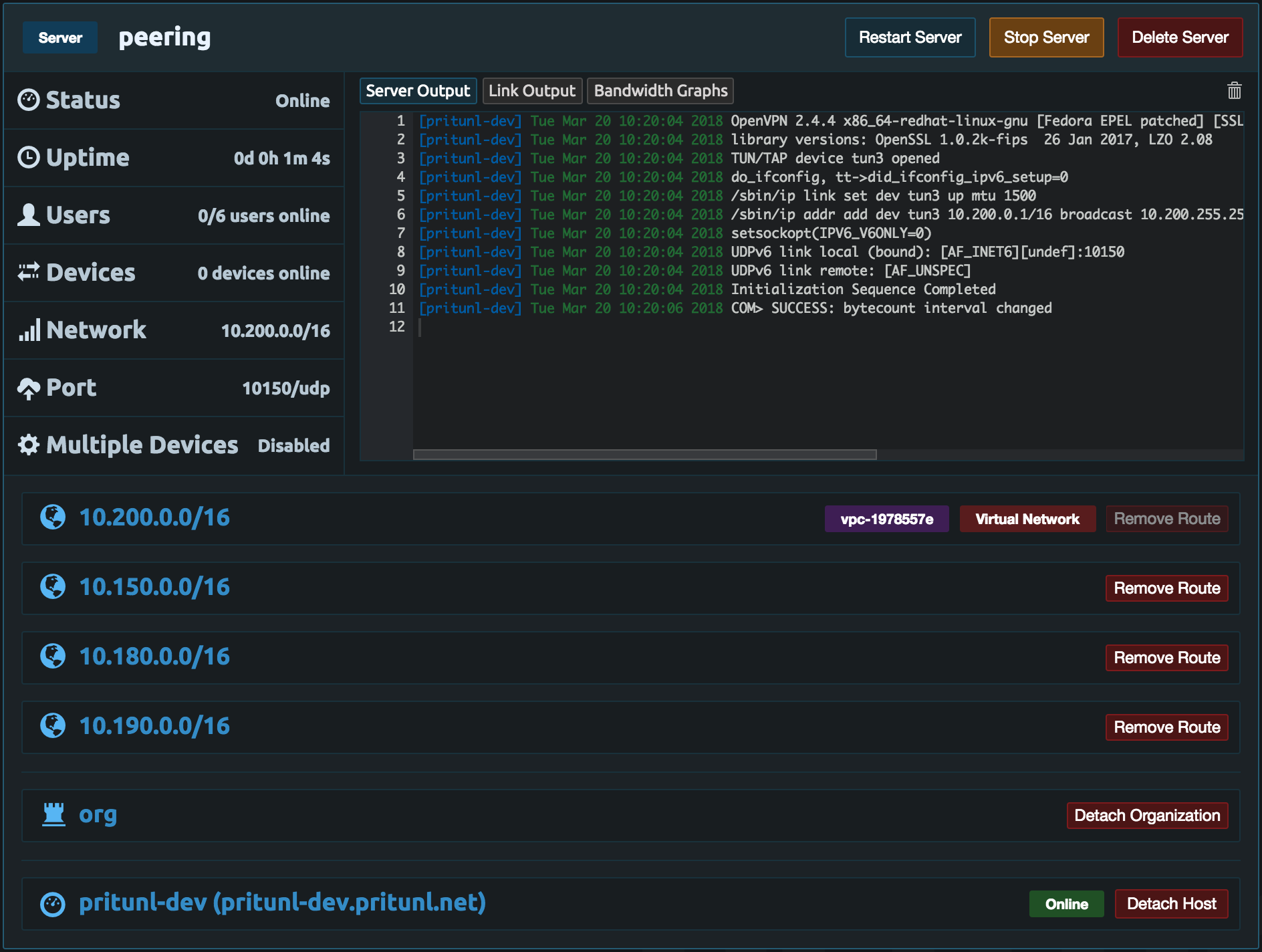This screenshot has width=1262, height=952.
Task: Click the output horizontal scrollbar
Action: click(x=644, y=455)
